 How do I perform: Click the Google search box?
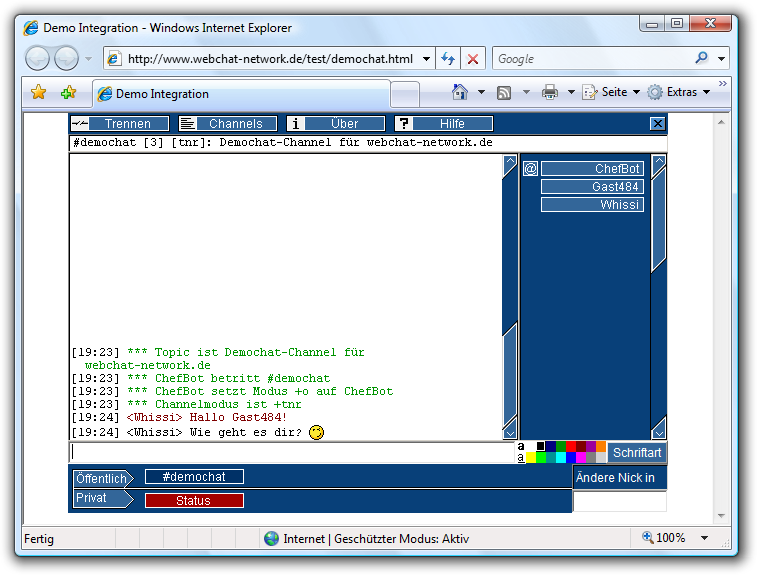(x=593, y=59)
